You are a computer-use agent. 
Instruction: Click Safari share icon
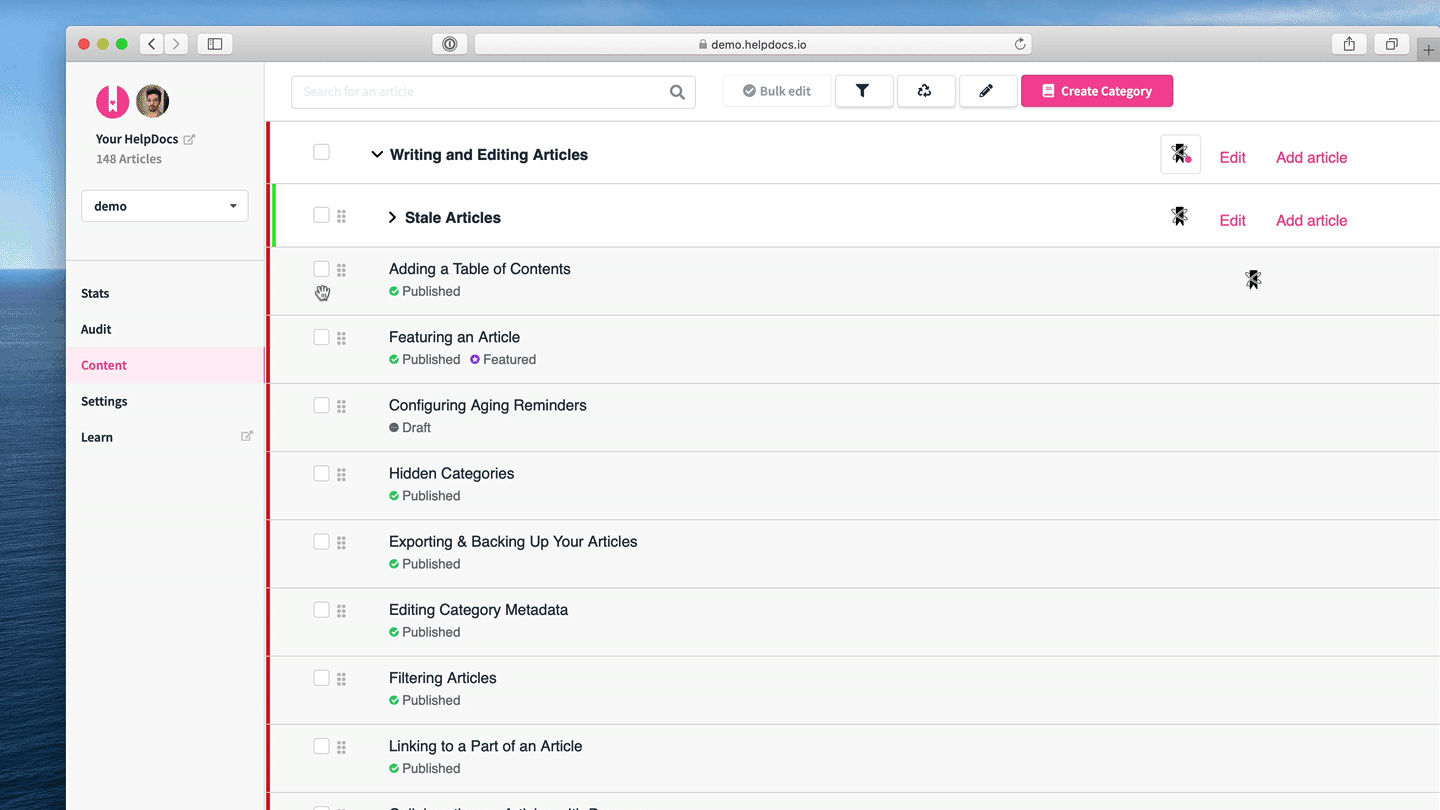[1349, 44]
